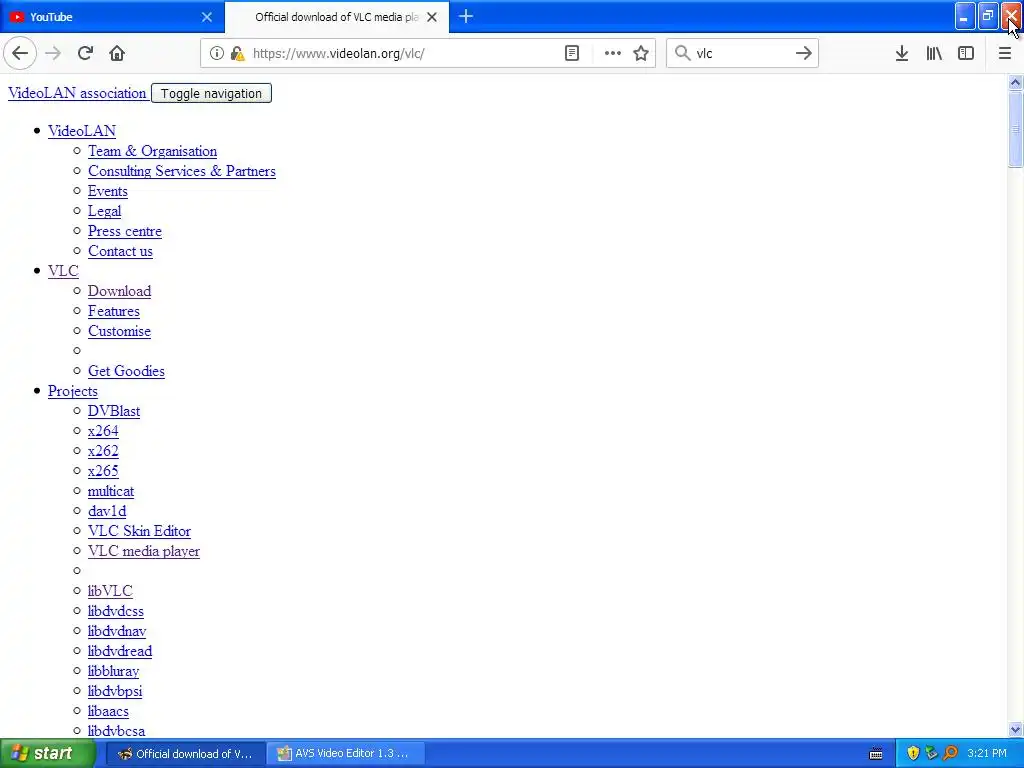This screenshot has height=768, width=1024.
Task: Click the Forward navigation arrow
Action: (53, 54)
